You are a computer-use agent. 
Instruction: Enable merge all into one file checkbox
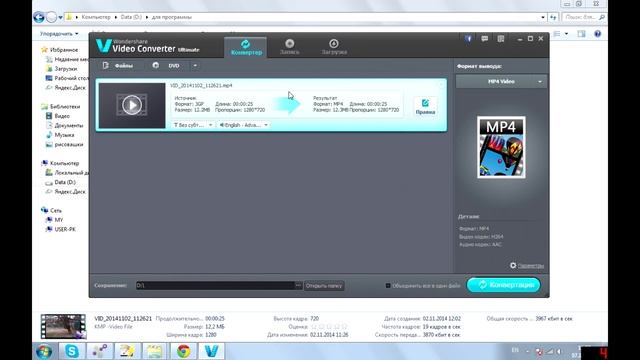388,286
